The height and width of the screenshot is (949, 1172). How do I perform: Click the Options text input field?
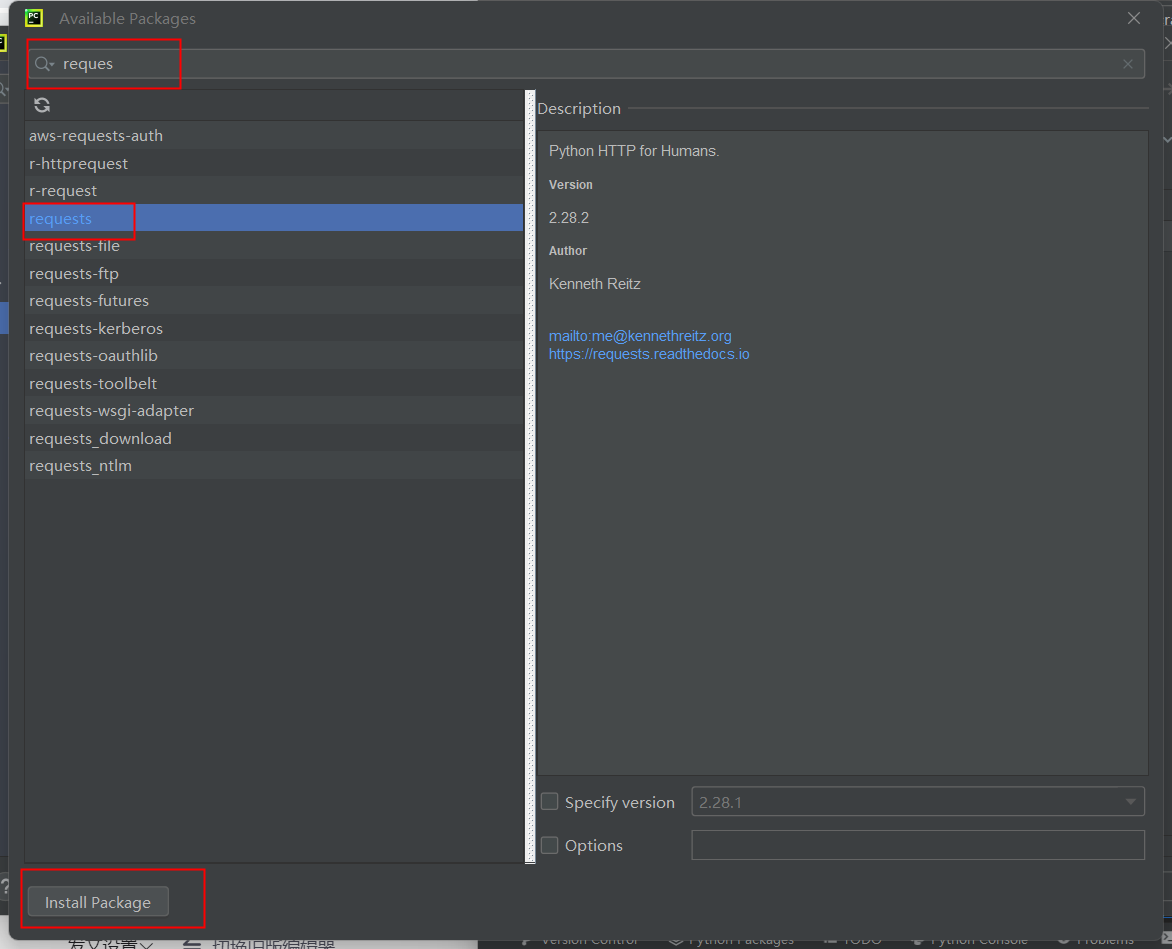point(918,845)
